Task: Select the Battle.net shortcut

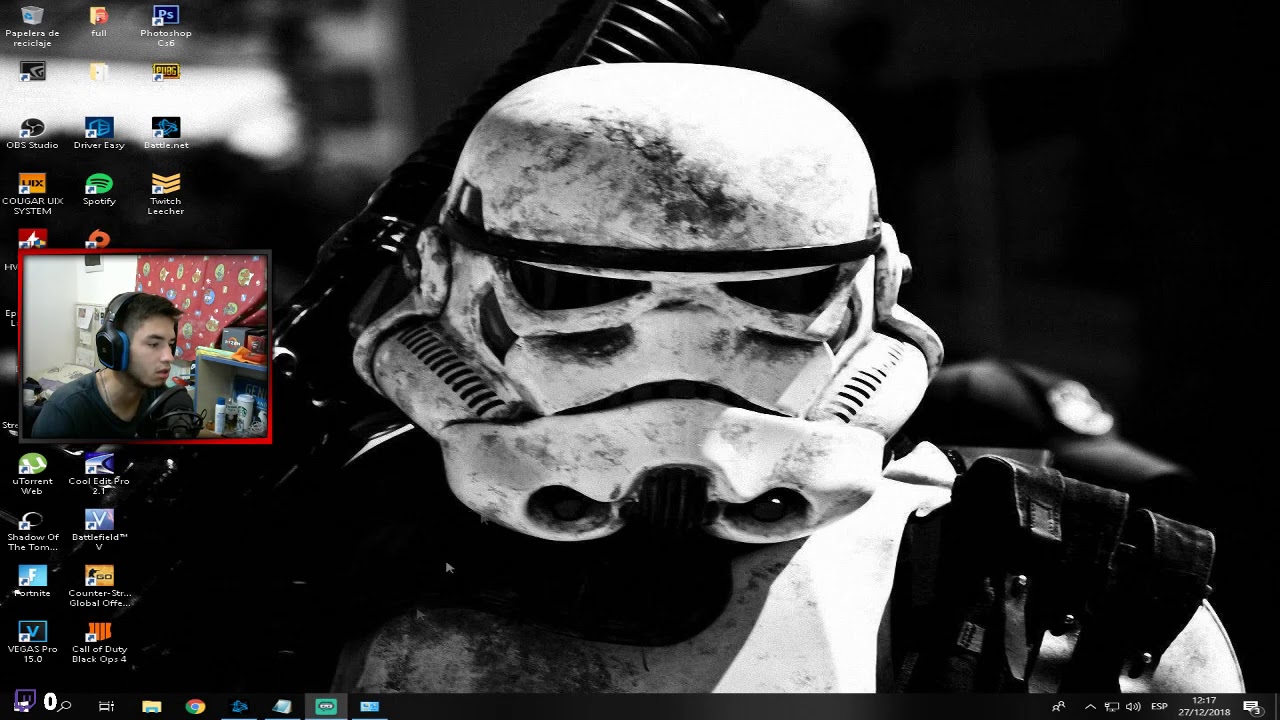Action: coord(165,134)
